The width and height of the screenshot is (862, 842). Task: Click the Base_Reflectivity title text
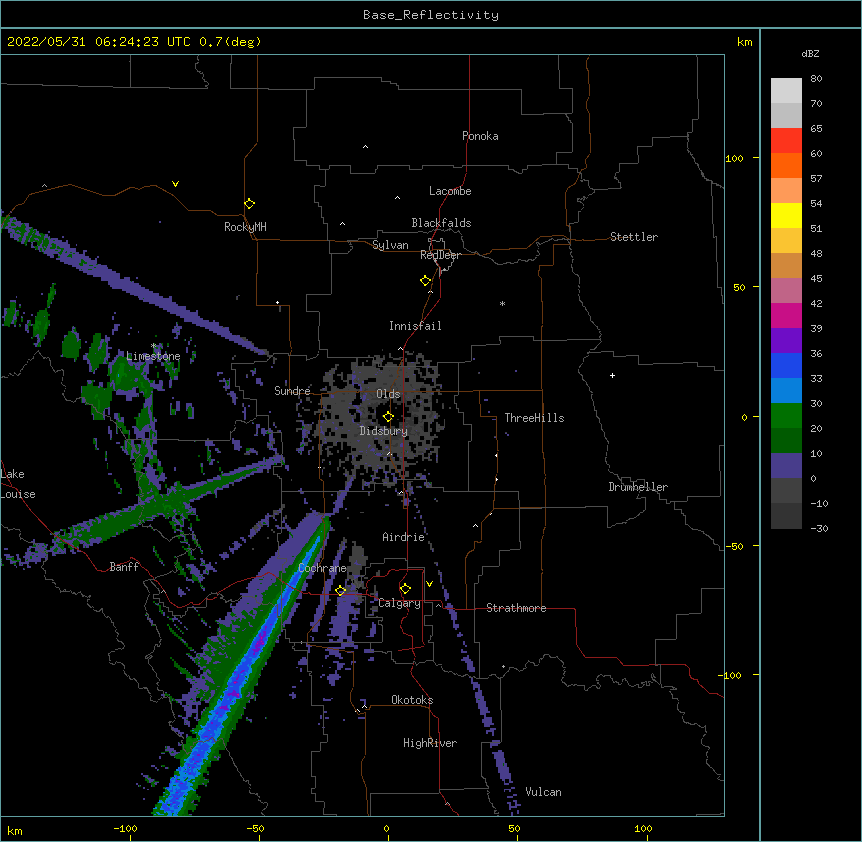431,15
